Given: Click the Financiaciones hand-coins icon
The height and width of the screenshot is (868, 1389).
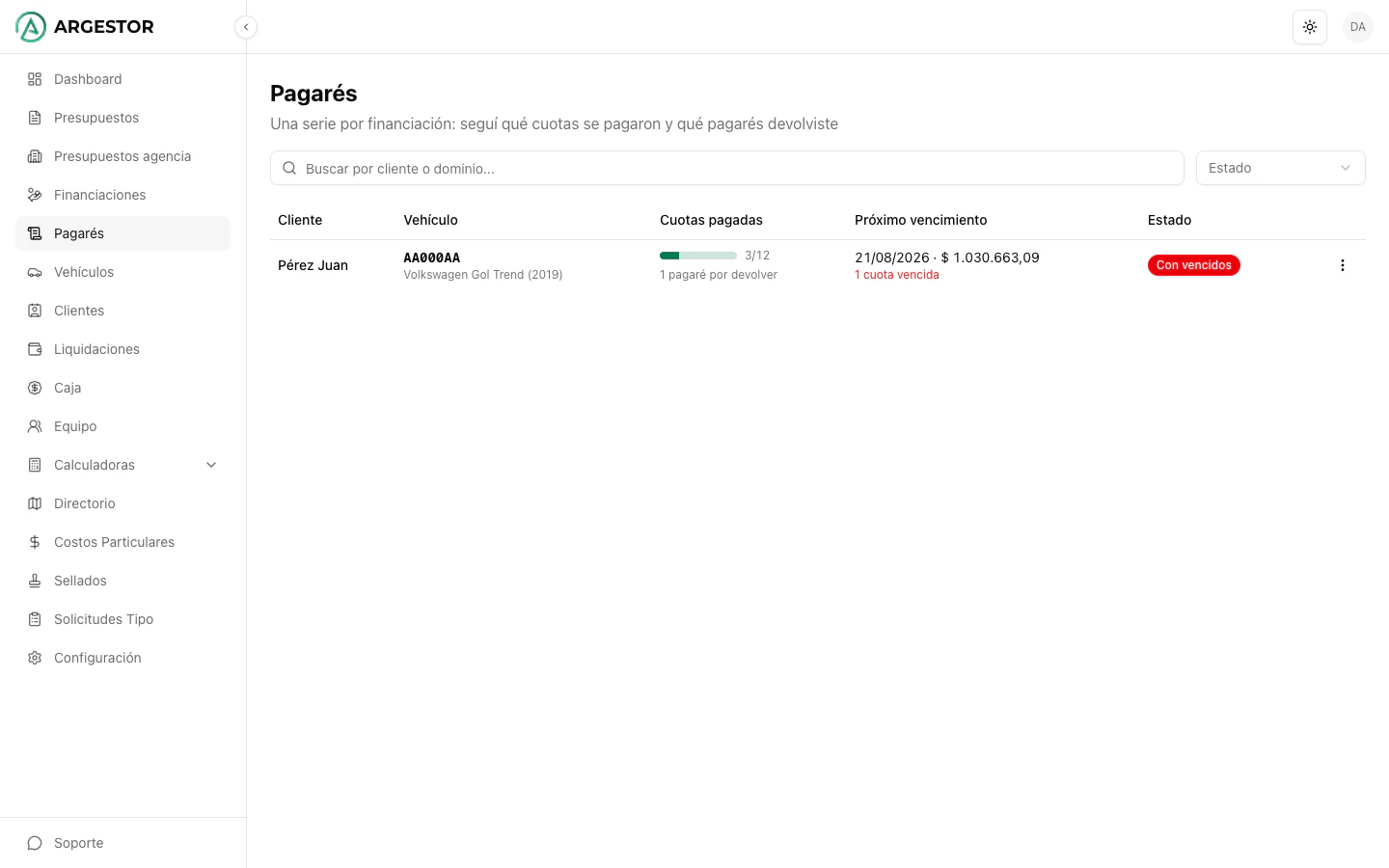Looking at the screenshot, I should [x=35, y=195].
